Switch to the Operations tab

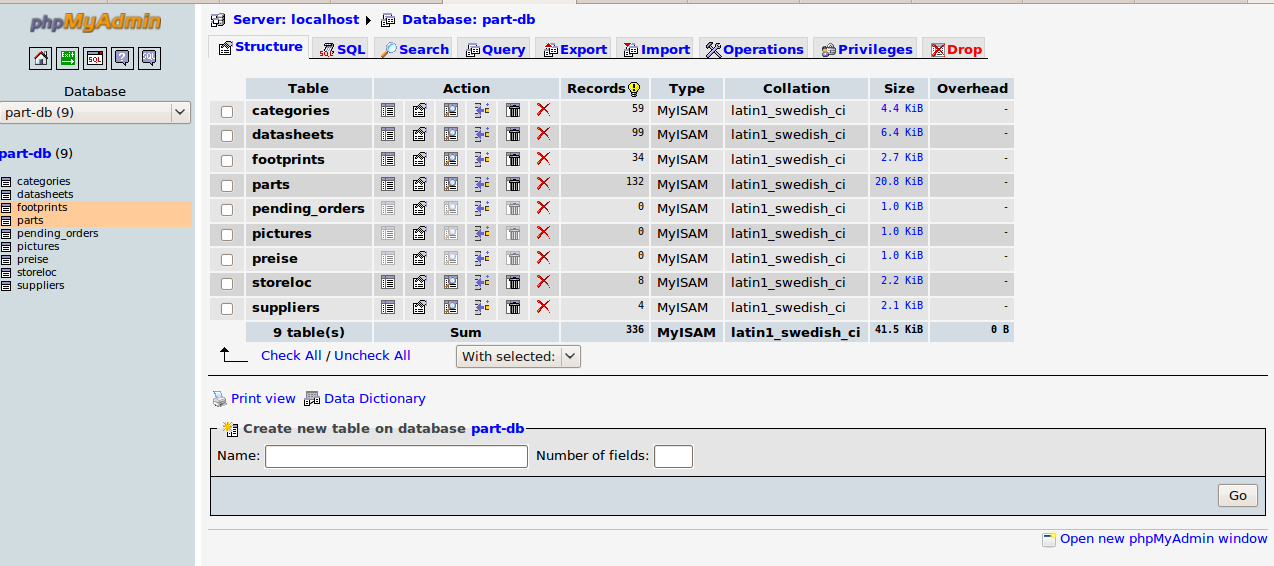click(754, 49)
